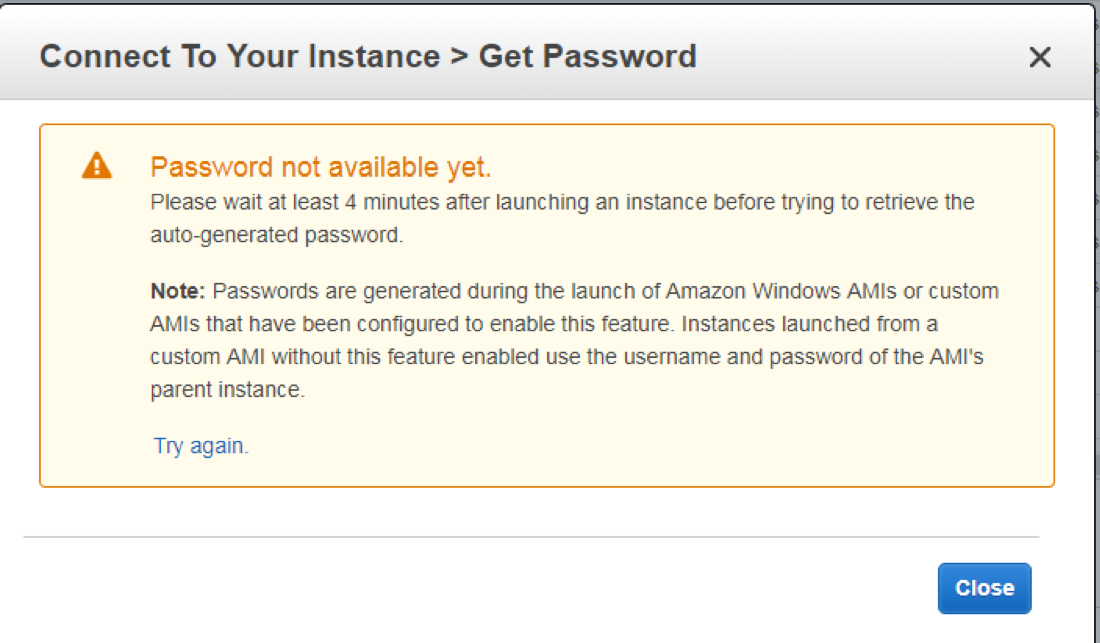Dismiss the dialog with the X icon

click(x=1040, y=58)
